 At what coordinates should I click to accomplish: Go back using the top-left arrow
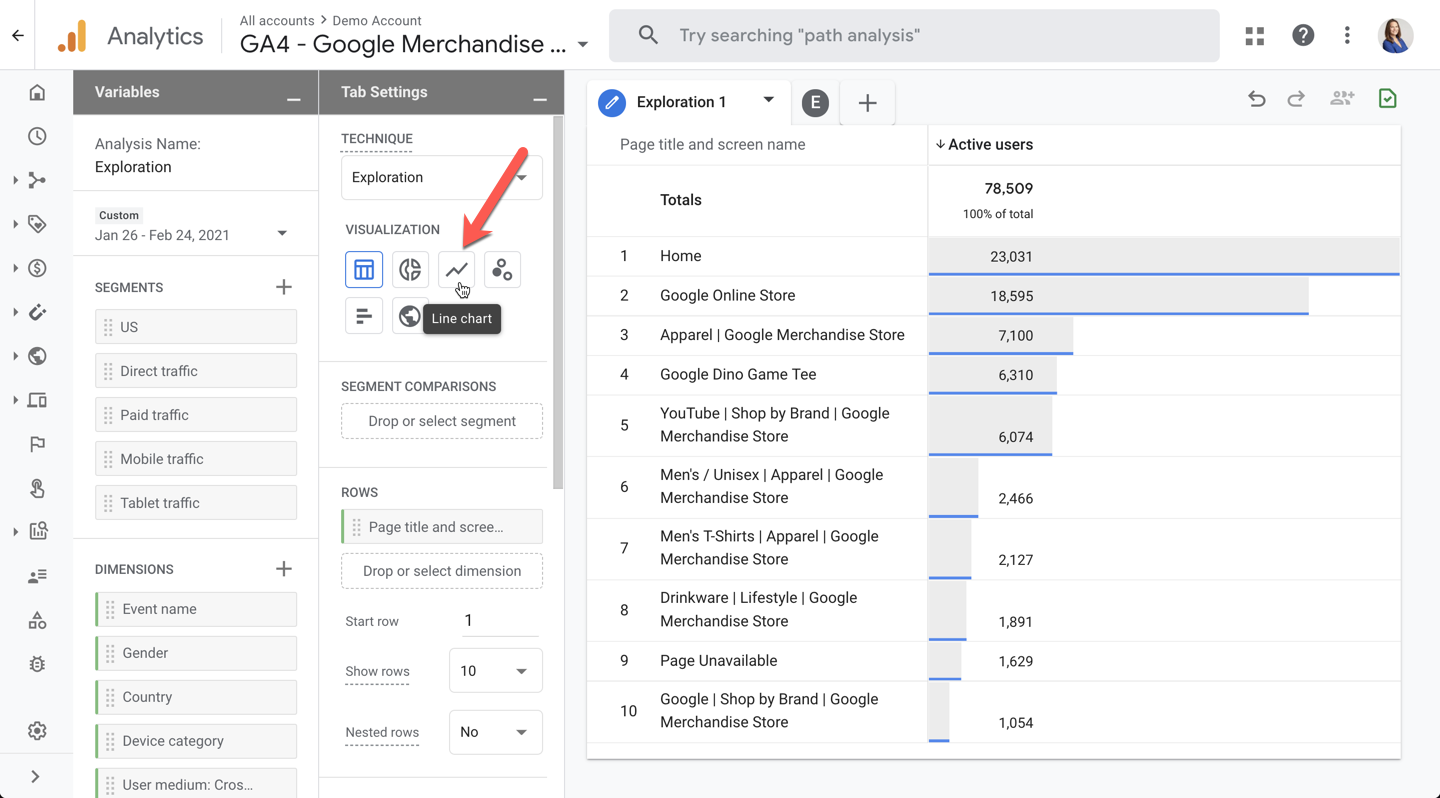[18, 35]
